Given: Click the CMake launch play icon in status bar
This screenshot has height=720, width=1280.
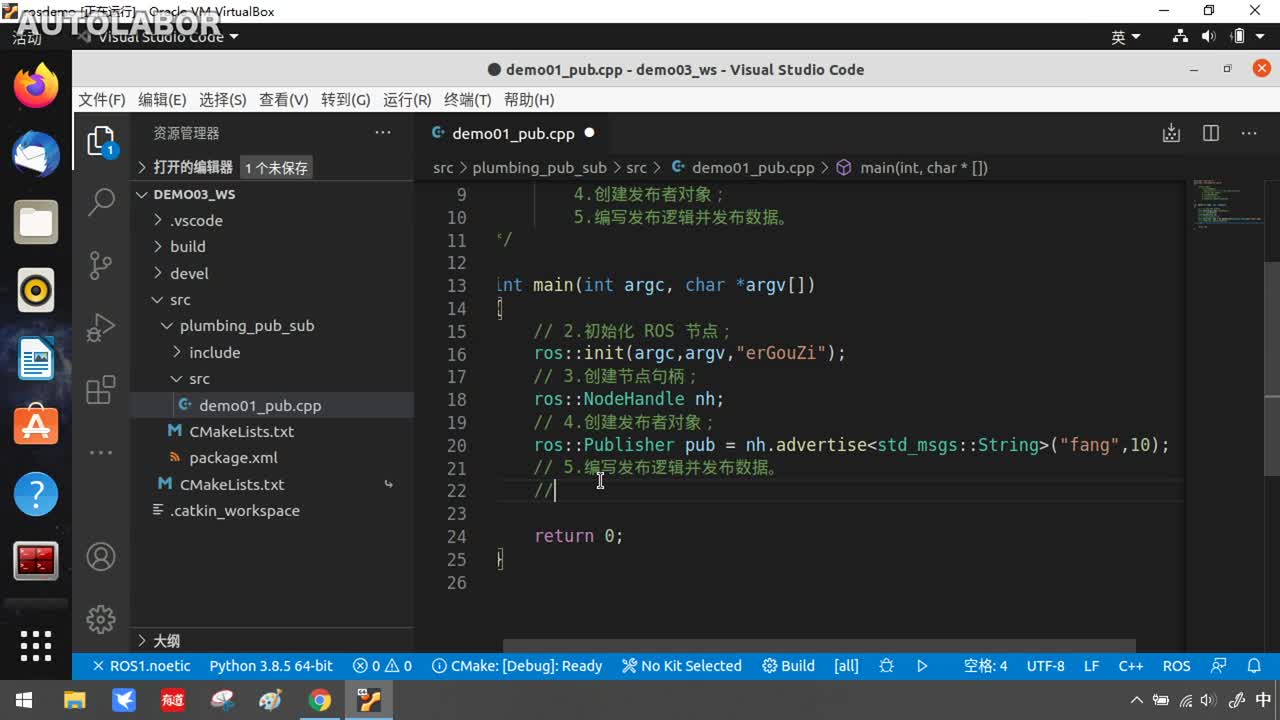Looking at the screenshot, I should click(x=922, y=666).
